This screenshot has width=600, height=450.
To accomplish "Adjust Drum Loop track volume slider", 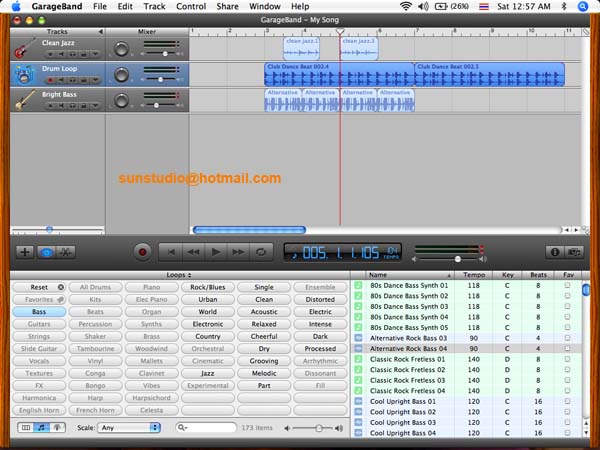I will pos(161,79).
